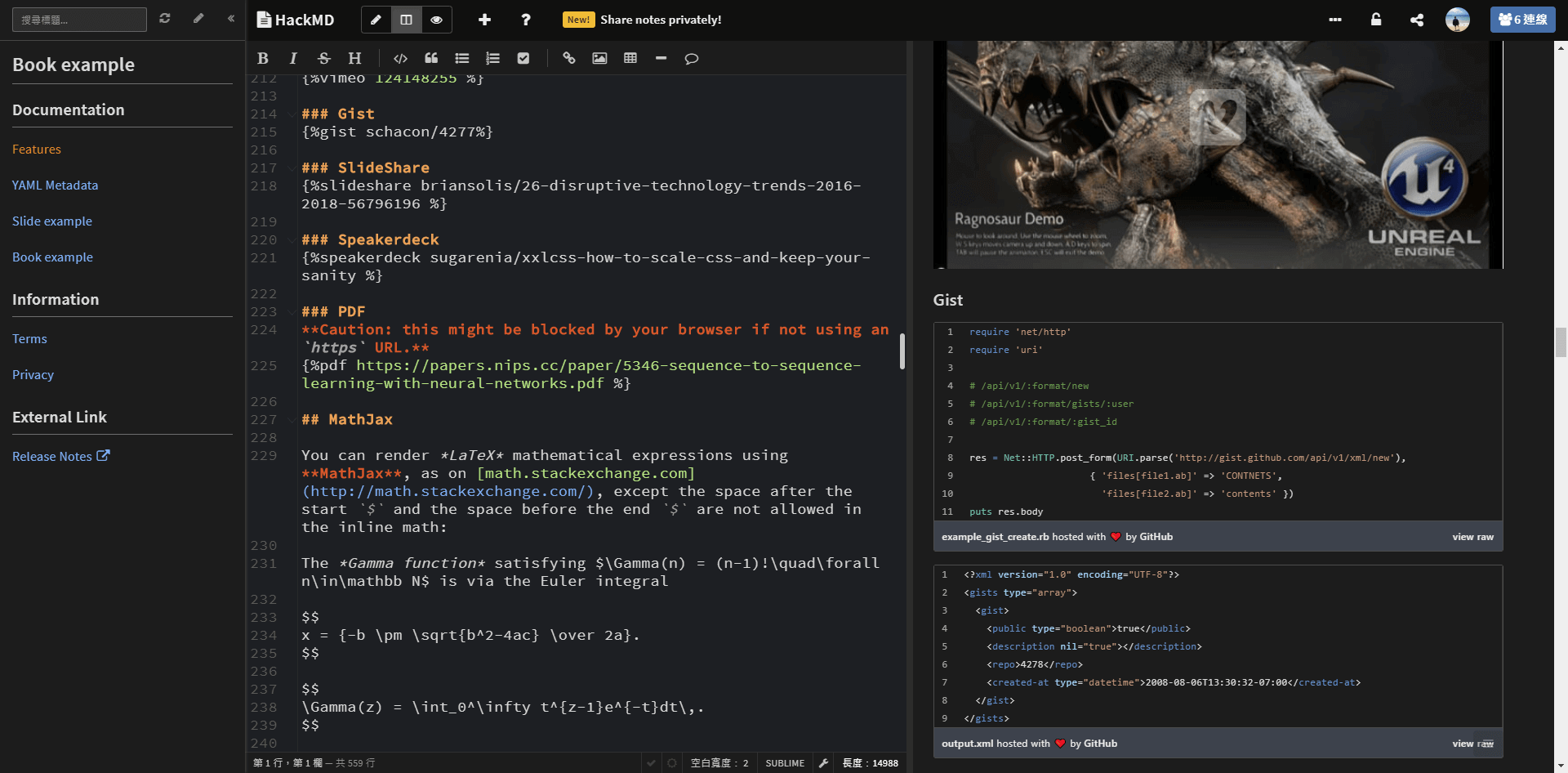This screenshot has height=773, width=1568.
Task: Click the GitHub link under output.xml
Action: coord(1100,744)
